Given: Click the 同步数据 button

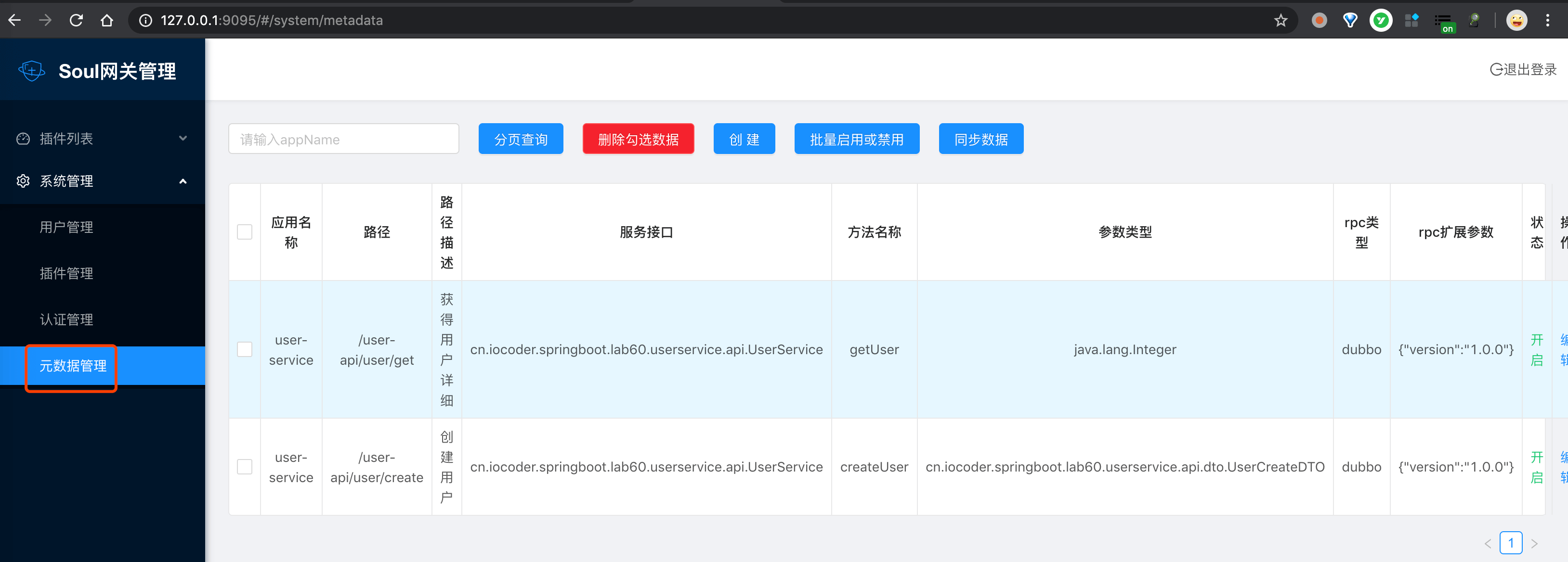Looking at the screenshot, I should pos(980,139).
